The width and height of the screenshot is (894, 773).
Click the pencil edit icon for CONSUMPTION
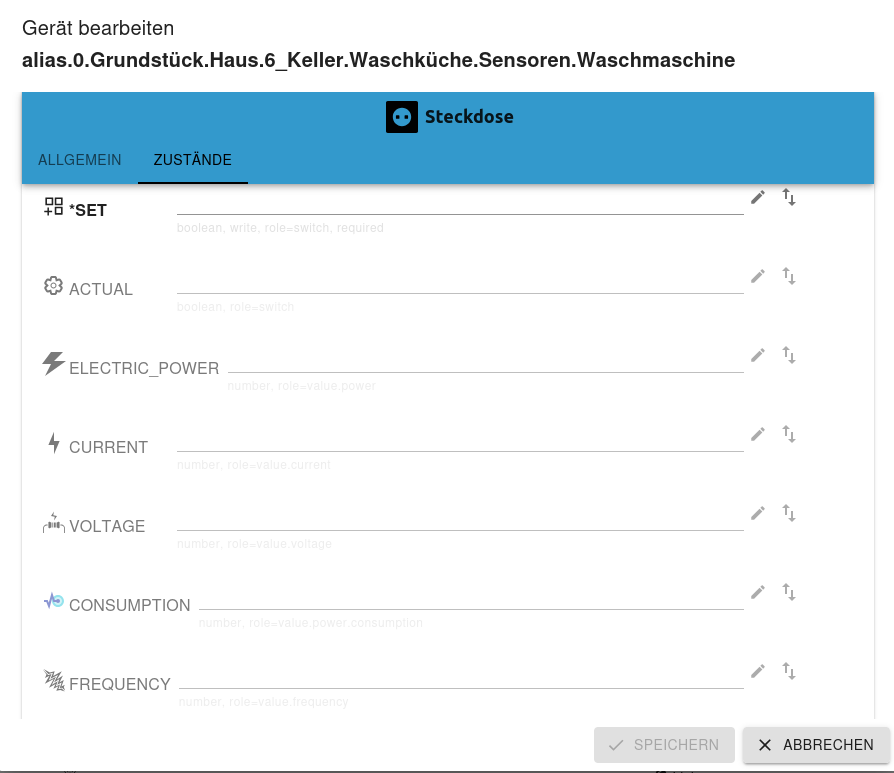click(x=758, y=592)
